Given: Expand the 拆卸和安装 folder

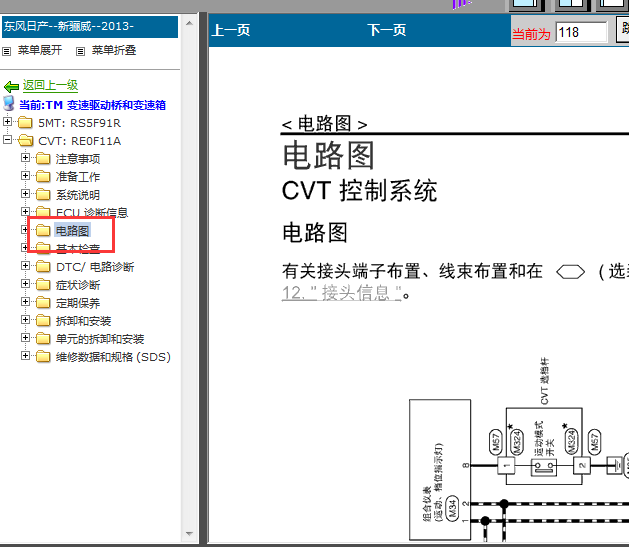Looking at the screenshot, I should pos(25,320).
